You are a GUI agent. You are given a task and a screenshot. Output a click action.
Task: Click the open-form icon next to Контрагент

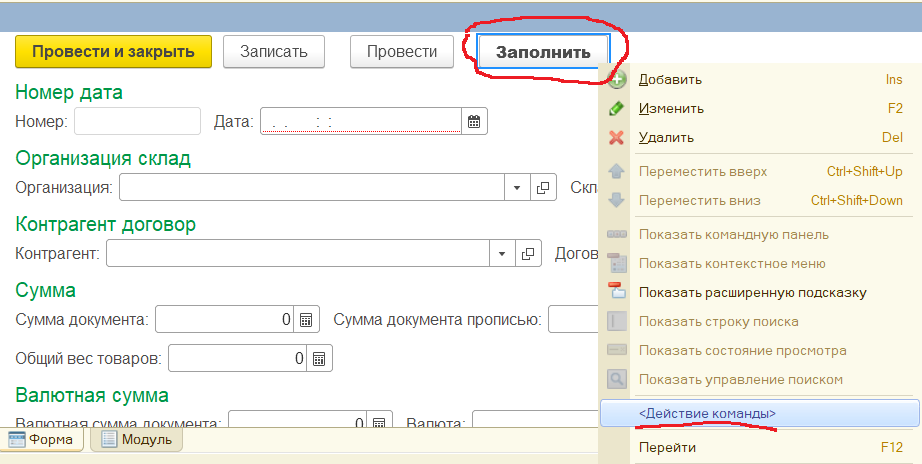tap(529, 253)
